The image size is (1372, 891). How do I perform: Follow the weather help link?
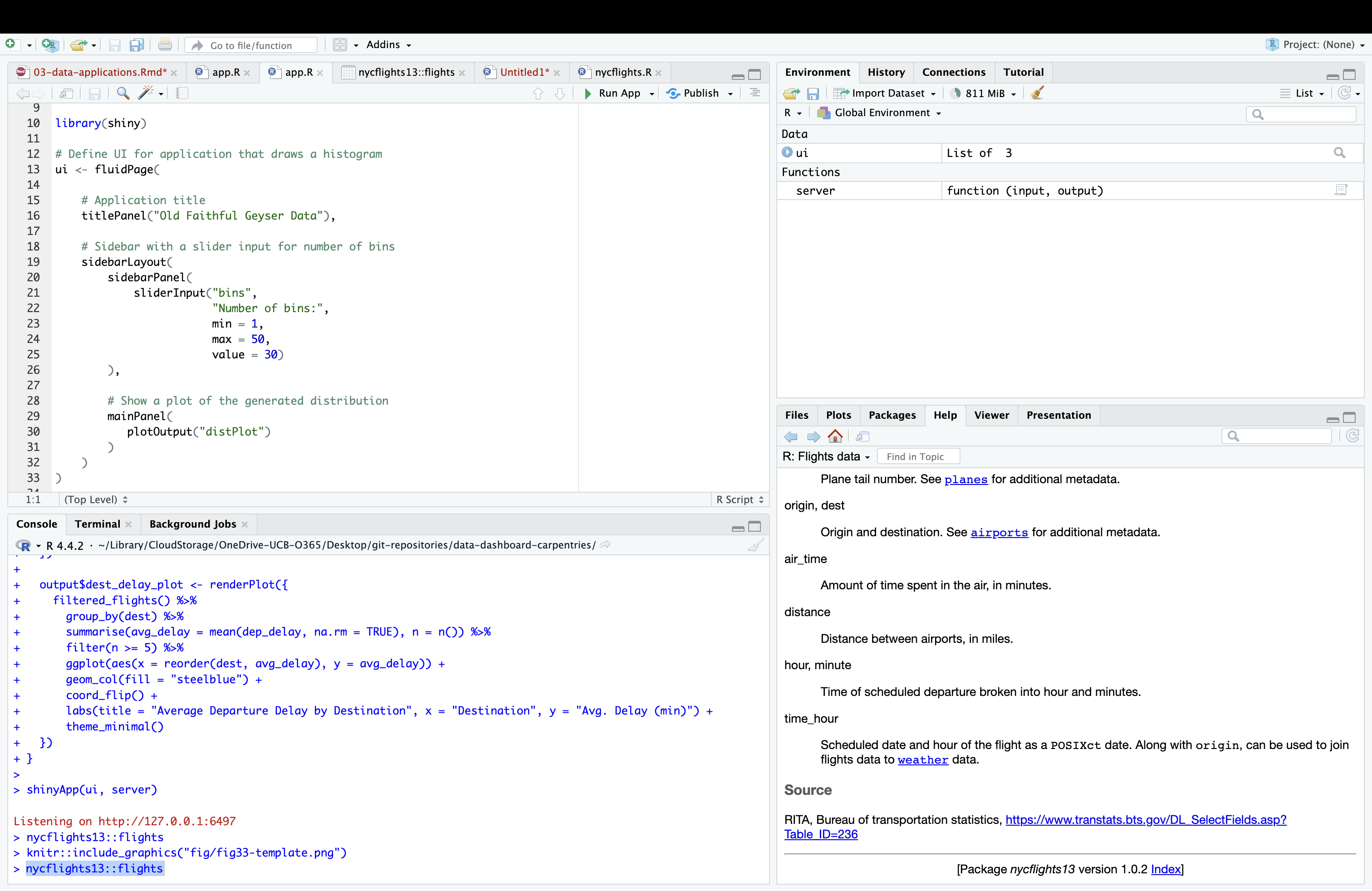coord(922,759)
